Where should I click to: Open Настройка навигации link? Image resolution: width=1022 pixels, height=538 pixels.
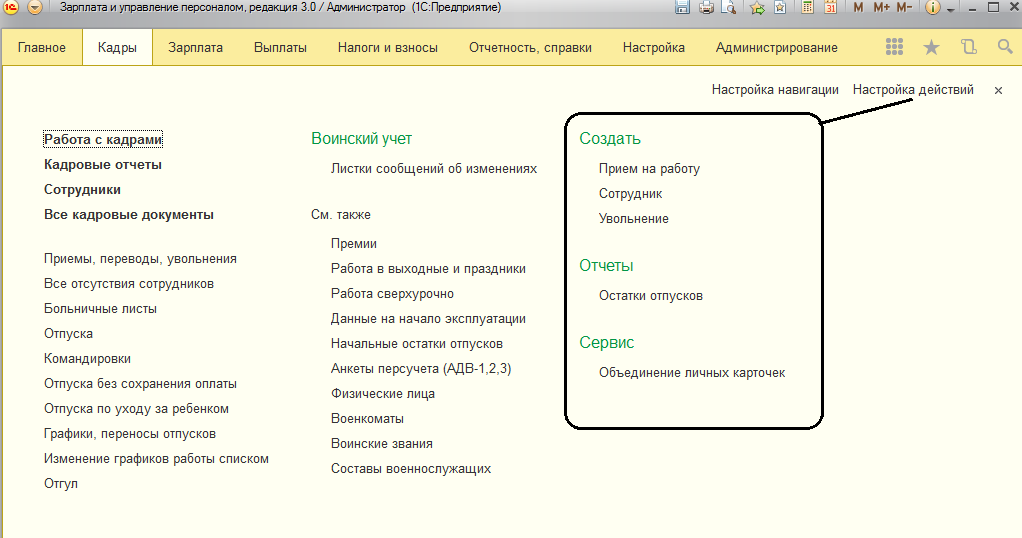[x=775, y=89]
